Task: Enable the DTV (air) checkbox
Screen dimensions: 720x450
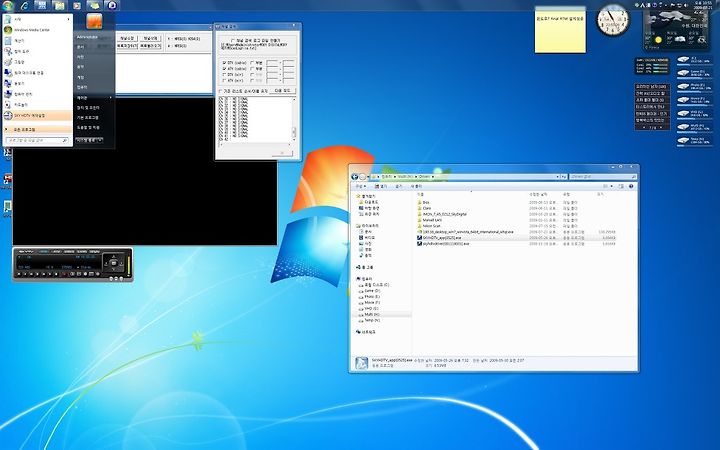Action: 224,74
